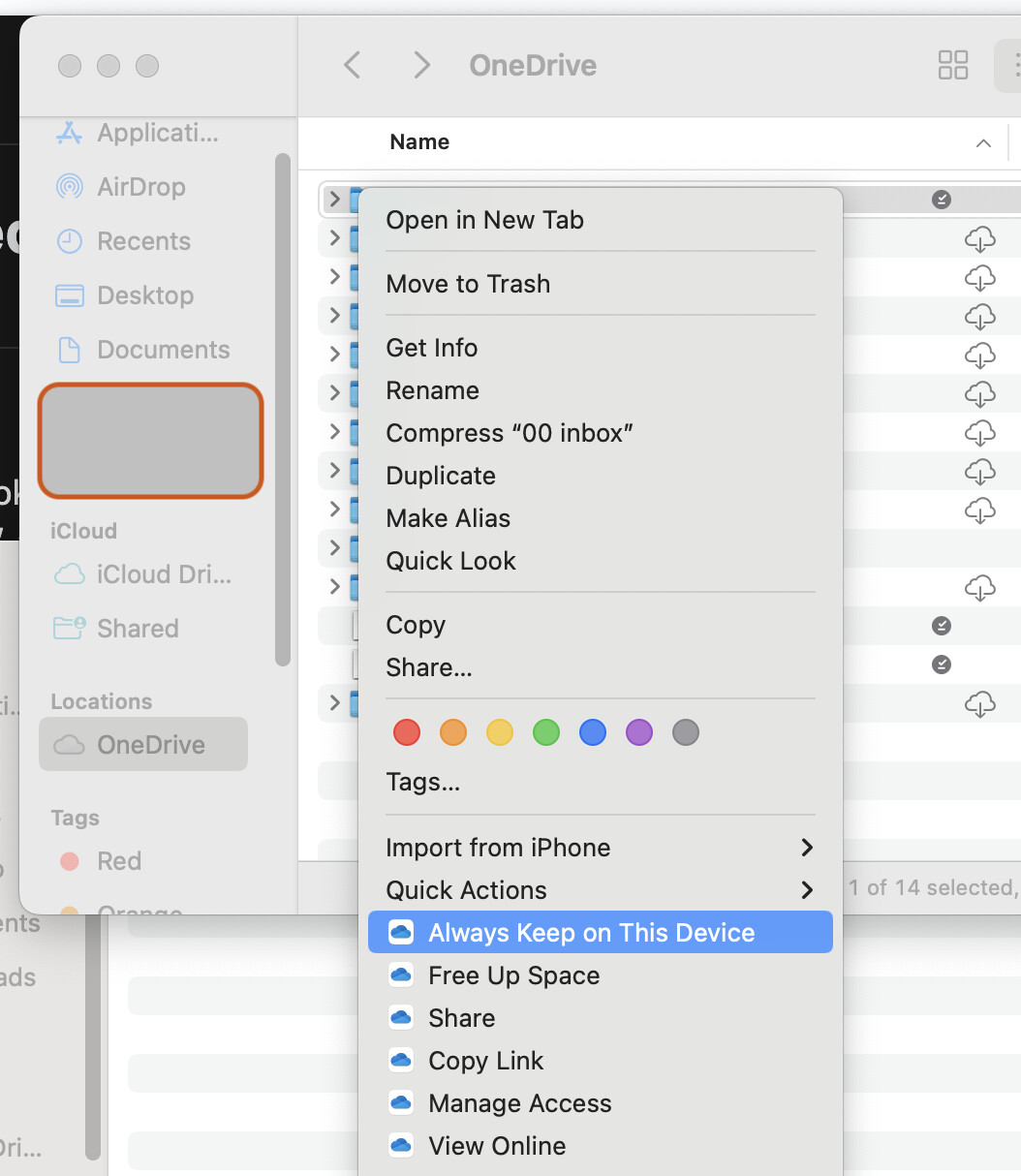Apply the blue tag color dot

click(x=593, y=732)
